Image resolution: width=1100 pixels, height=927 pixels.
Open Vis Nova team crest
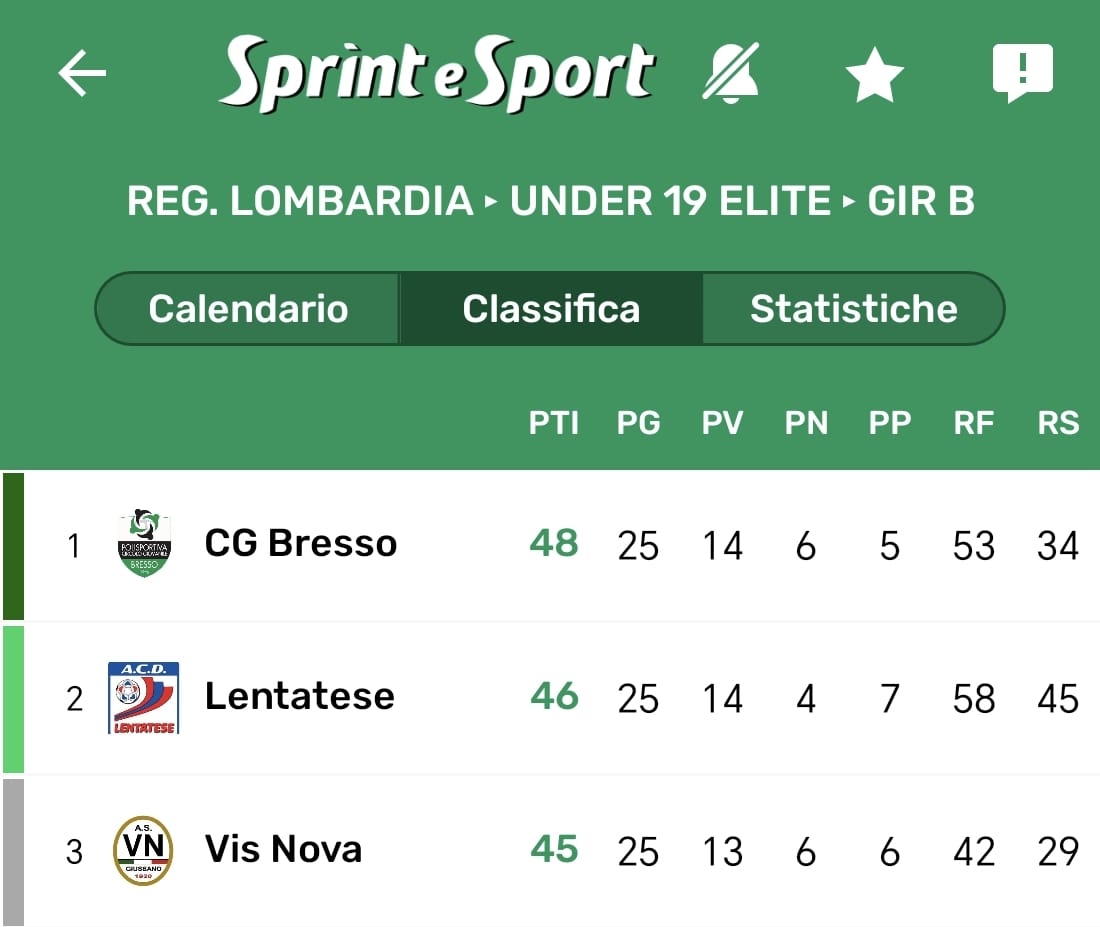pyautogui.click(x=143, y=850)
